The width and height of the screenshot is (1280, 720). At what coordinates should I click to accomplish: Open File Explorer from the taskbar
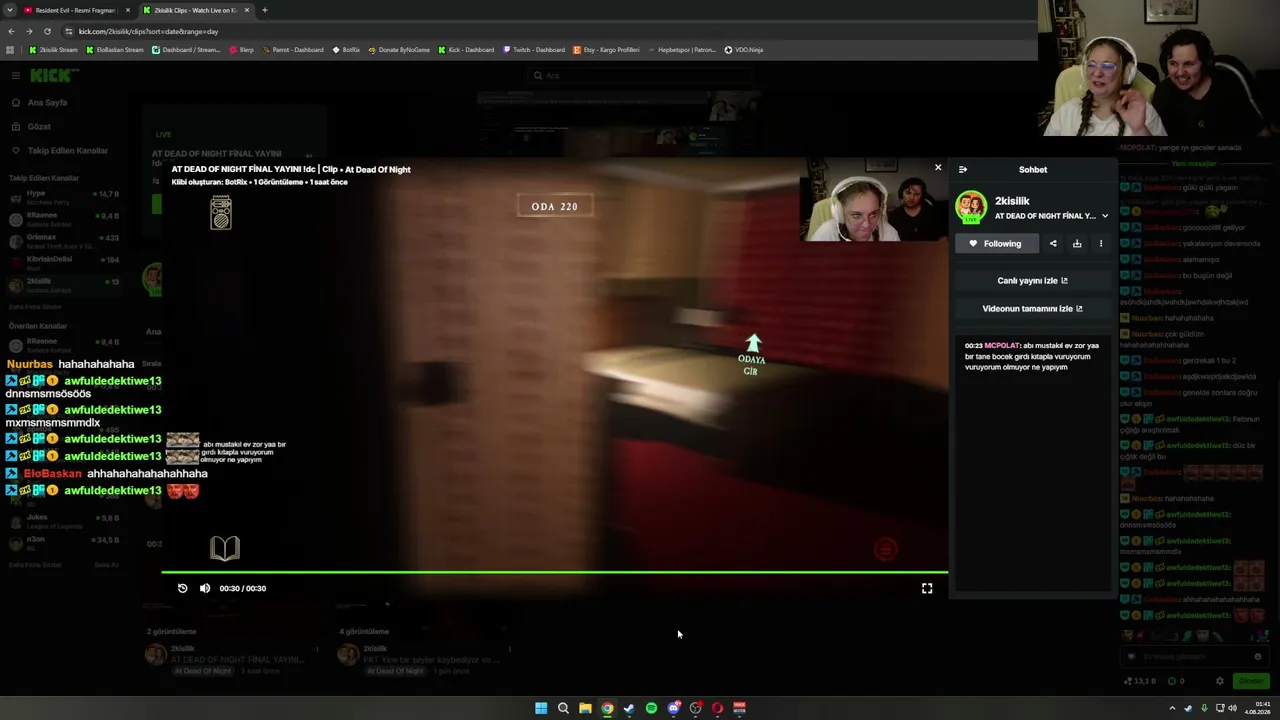(x=585, y=708)
